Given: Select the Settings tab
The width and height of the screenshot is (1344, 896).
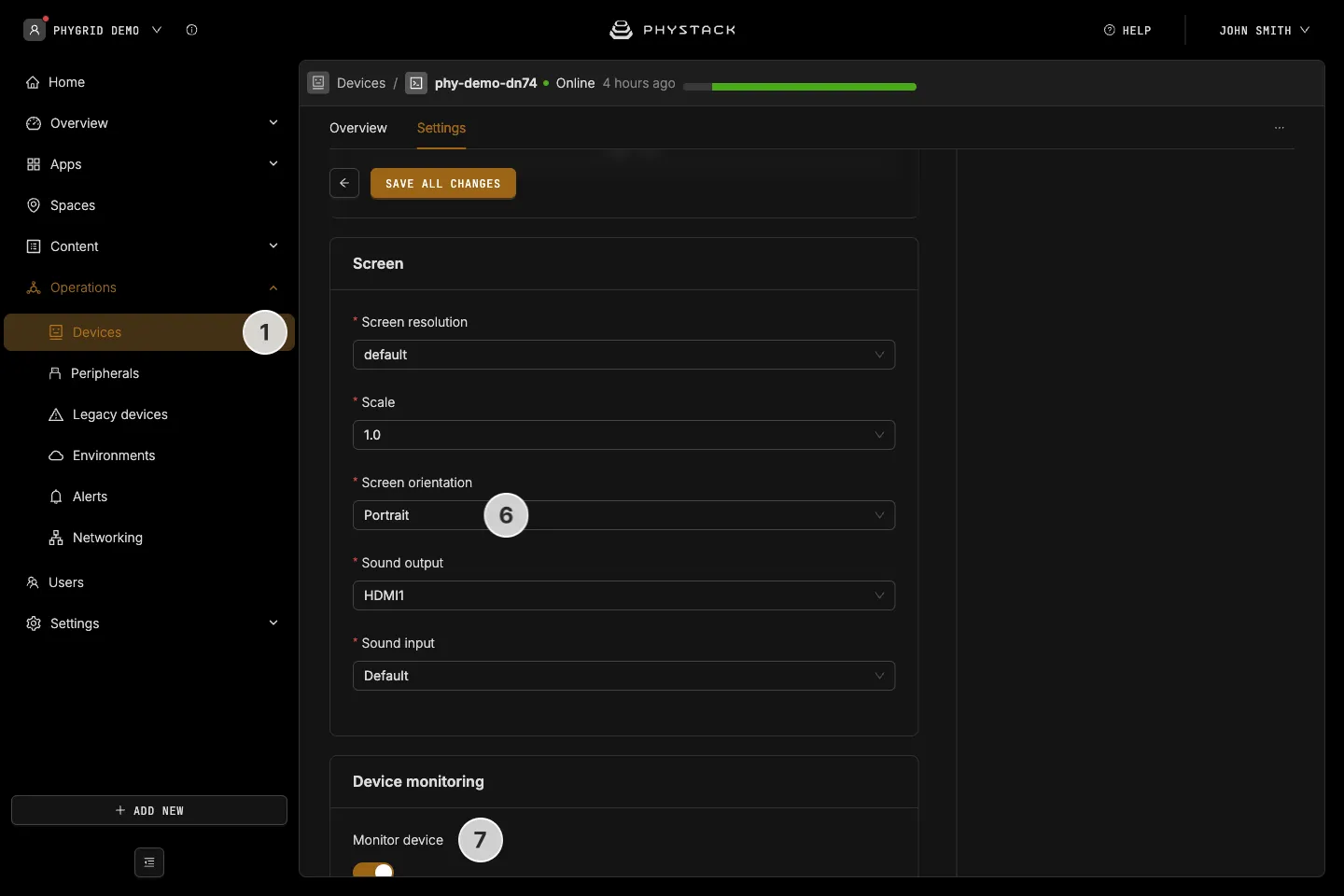Looking at the screenshot, I should (x=441, y=128).
